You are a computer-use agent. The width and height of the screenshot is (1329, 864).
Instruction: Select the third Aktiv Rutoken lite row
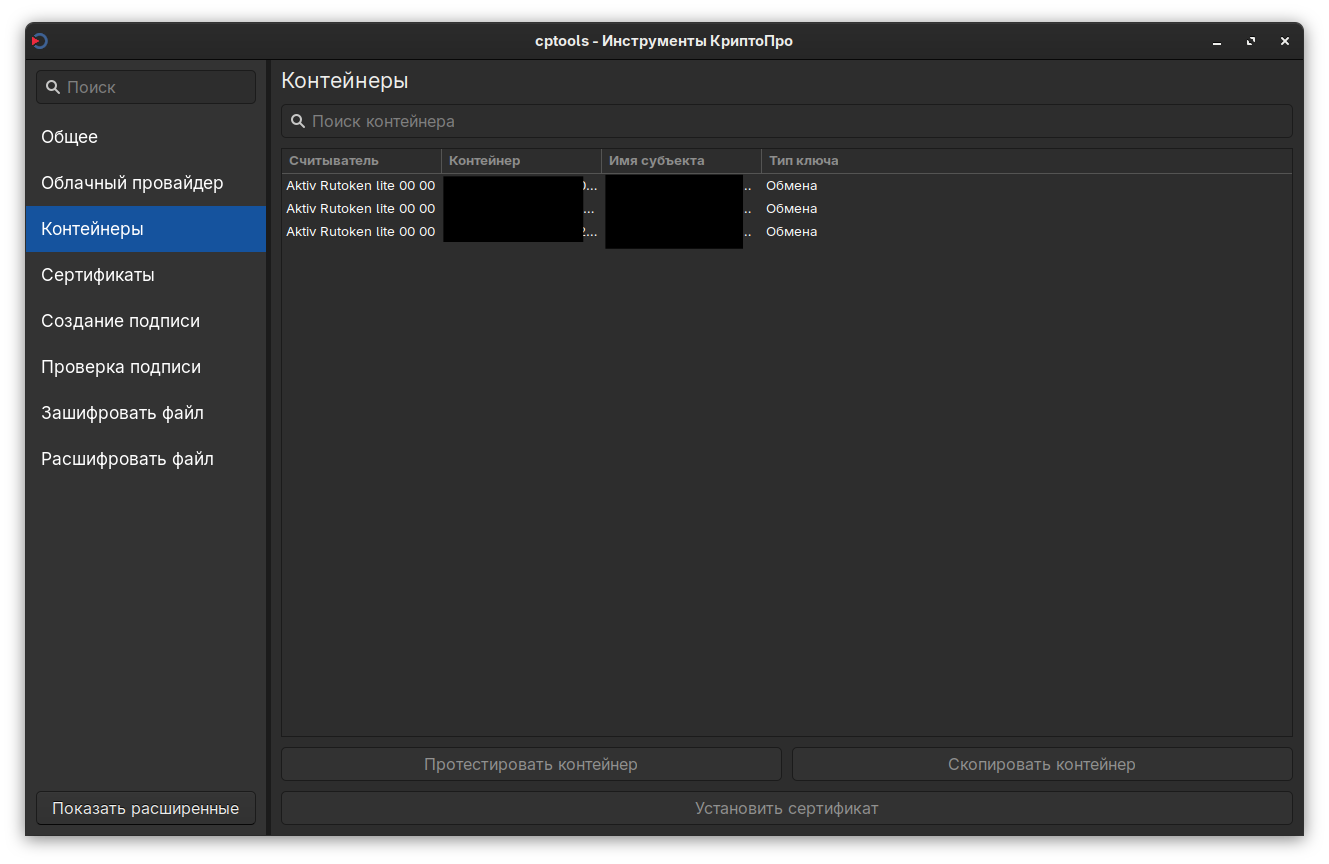pos(787,232)
